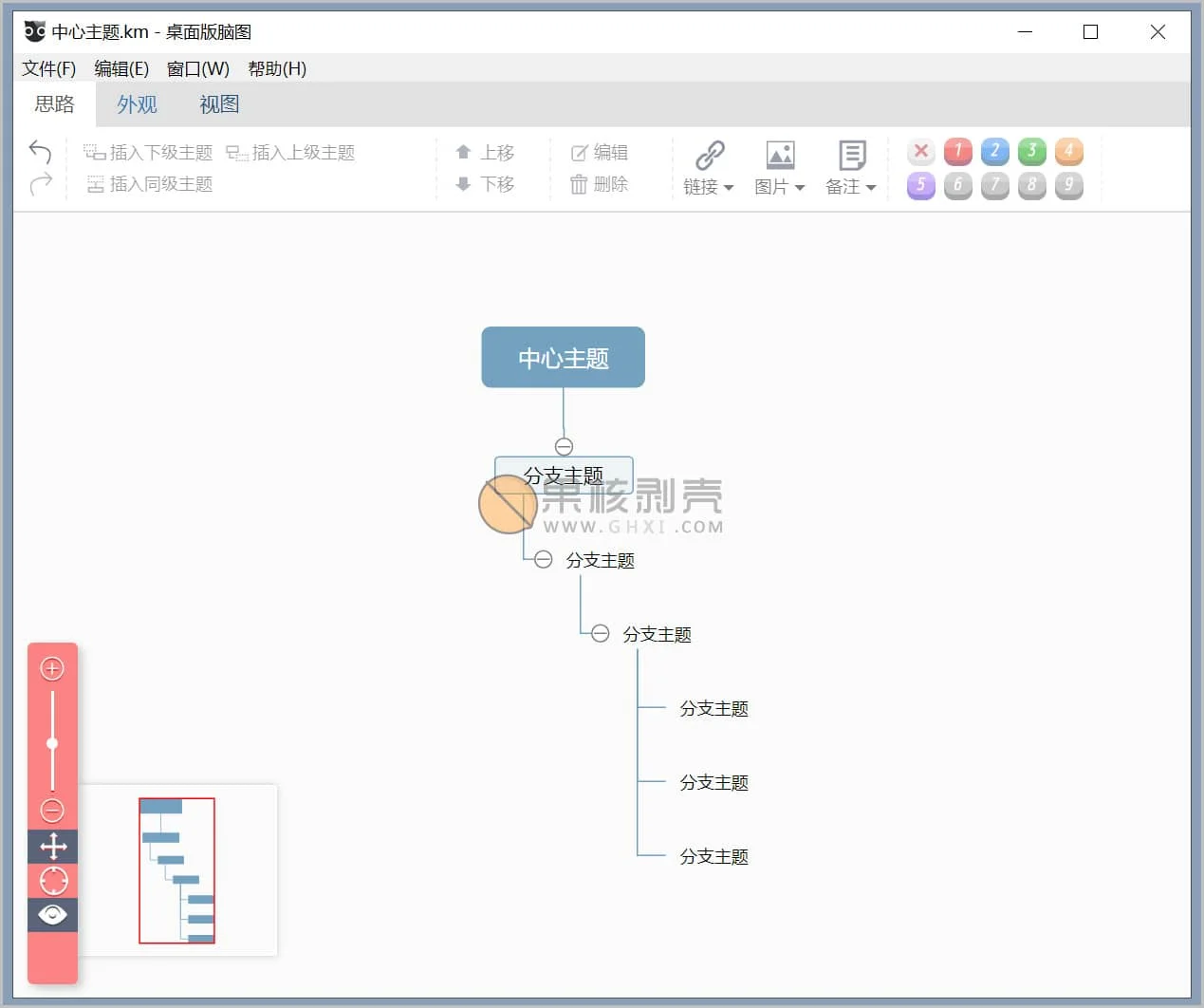This screenshot has width=1204, height=1008.
Task: Click the 删除 button
Action: tap(600, 184)
